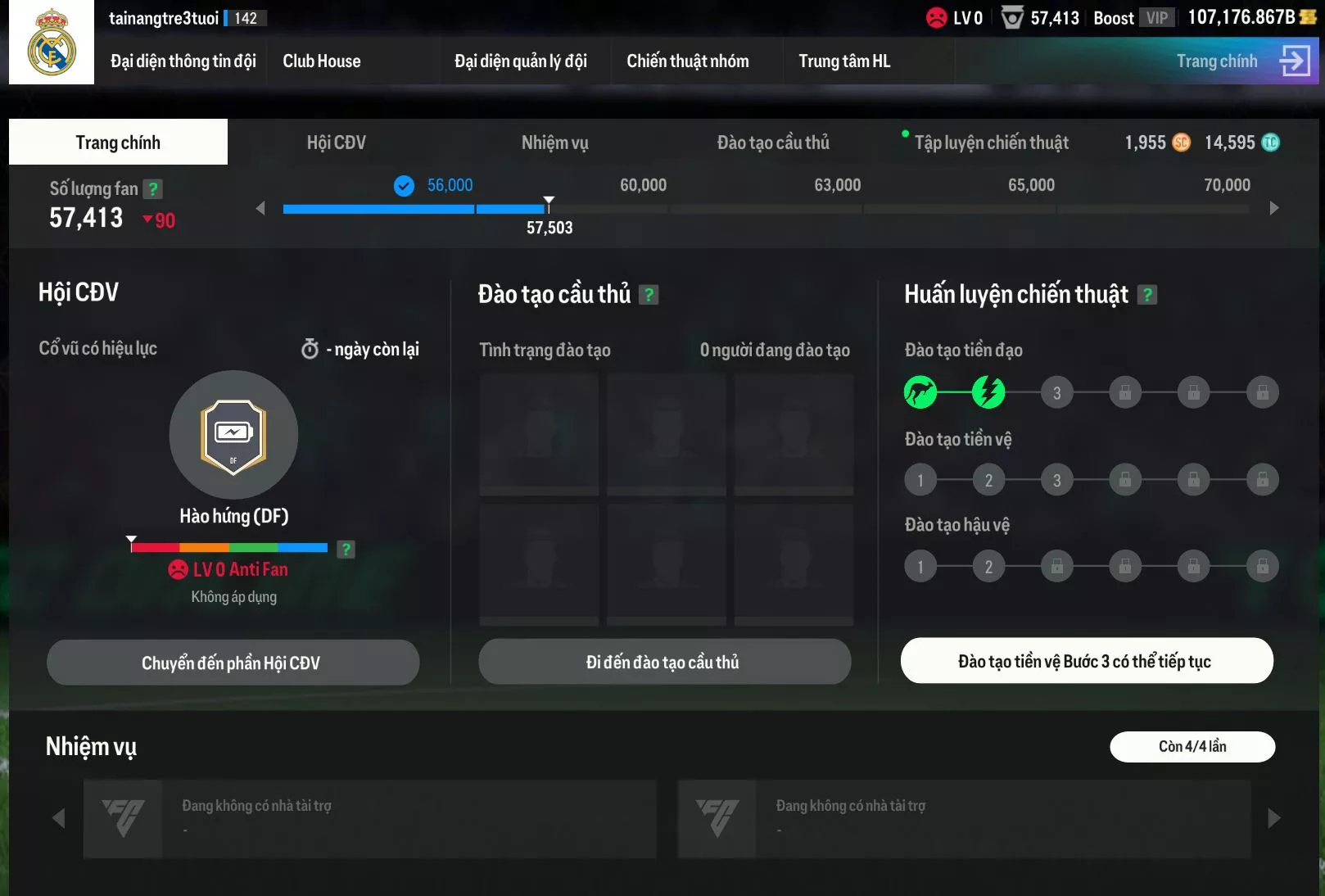Click the Hào hứng (DF) shield badge
This screenshot has height=896, width=1325.
coord(233,435)
